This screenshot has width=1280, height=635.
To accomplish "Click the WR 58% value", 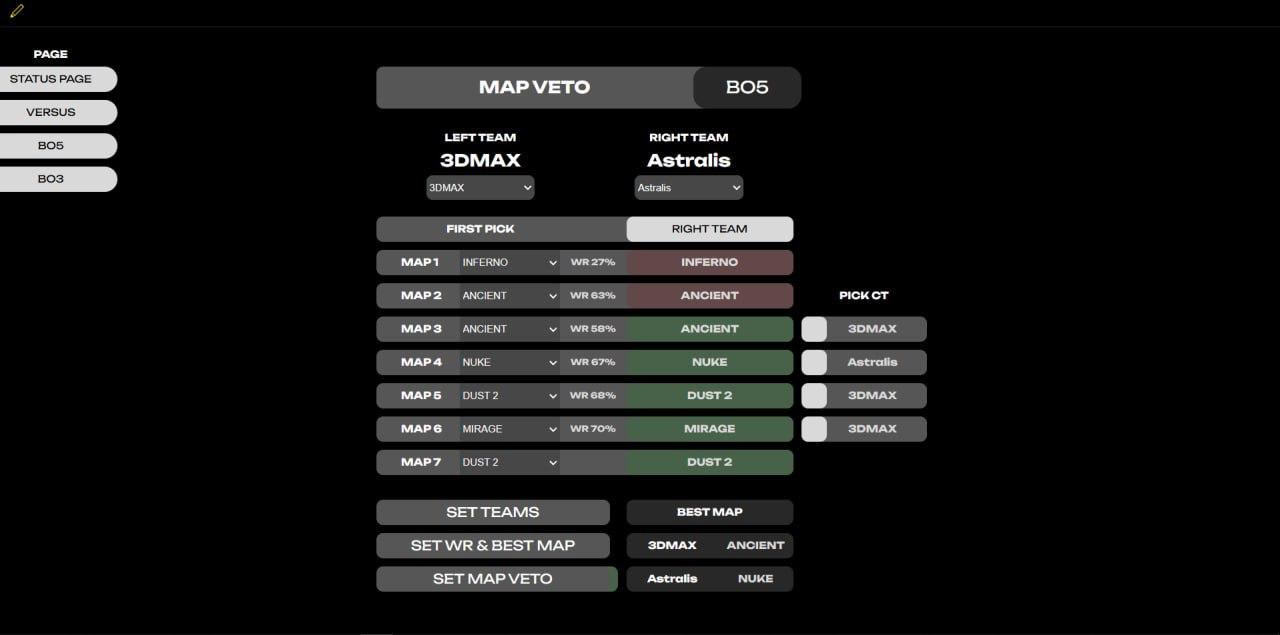I will [x=593, y=329].
